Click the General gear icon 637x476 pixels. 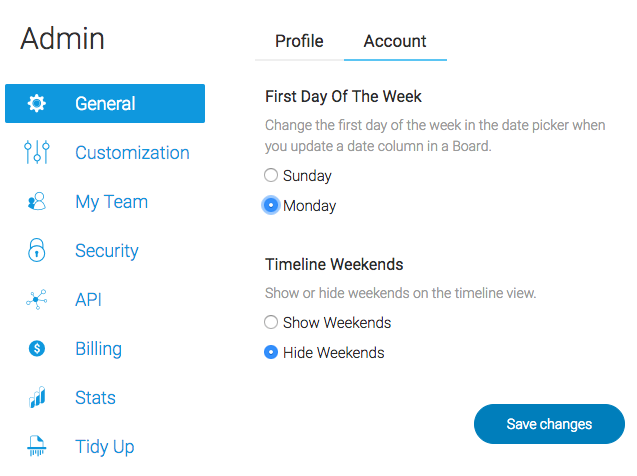coord(37,104)
